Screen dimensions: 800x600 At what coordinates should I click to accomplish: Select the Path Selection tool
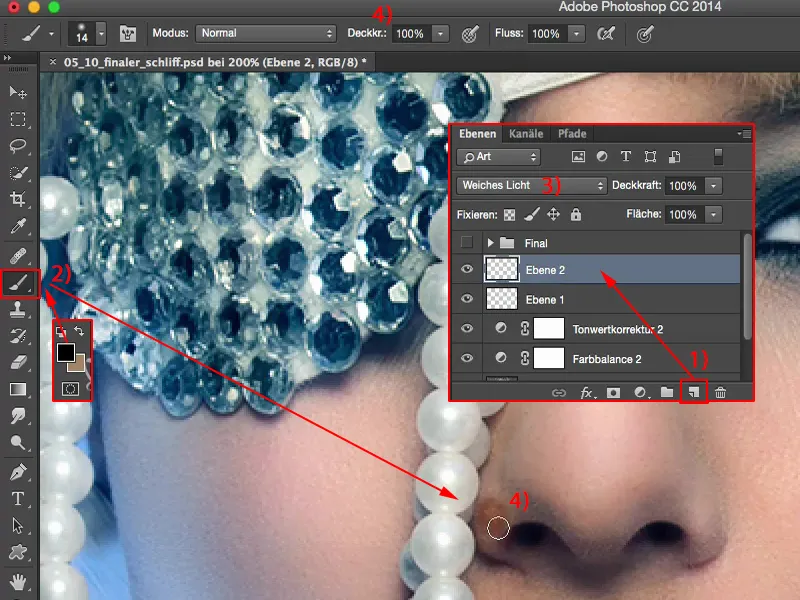tap(18, 526)
